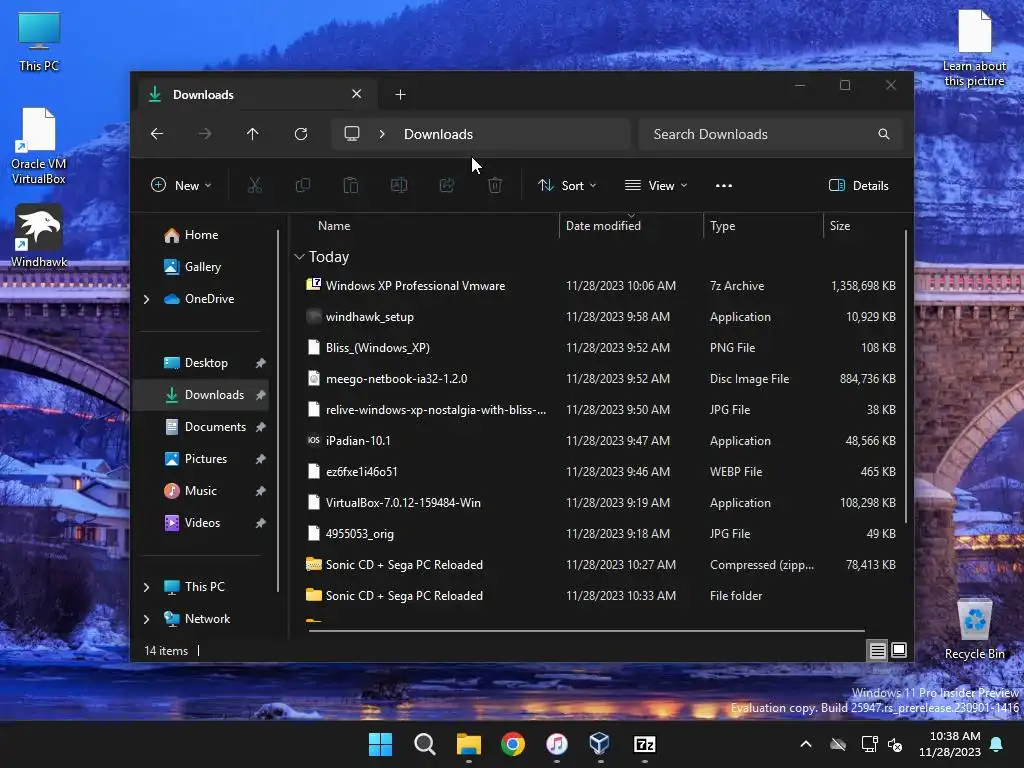The width and height of the screenshot is (1024, 768).
Task: Refresh the Downloads folder view
Action: point(301,134)
